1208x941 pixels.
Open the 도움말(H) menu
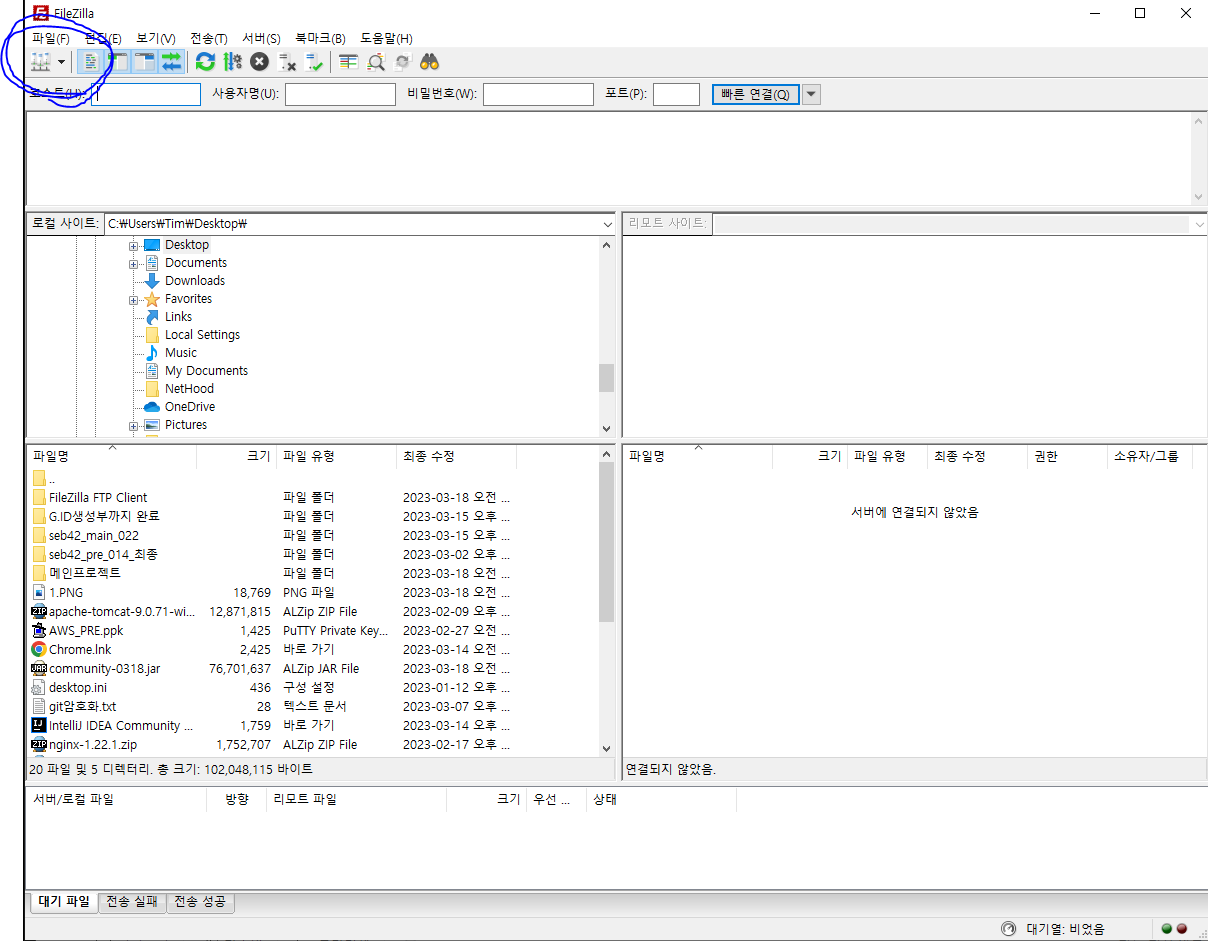pyautogui.click(x=386, y=38)
